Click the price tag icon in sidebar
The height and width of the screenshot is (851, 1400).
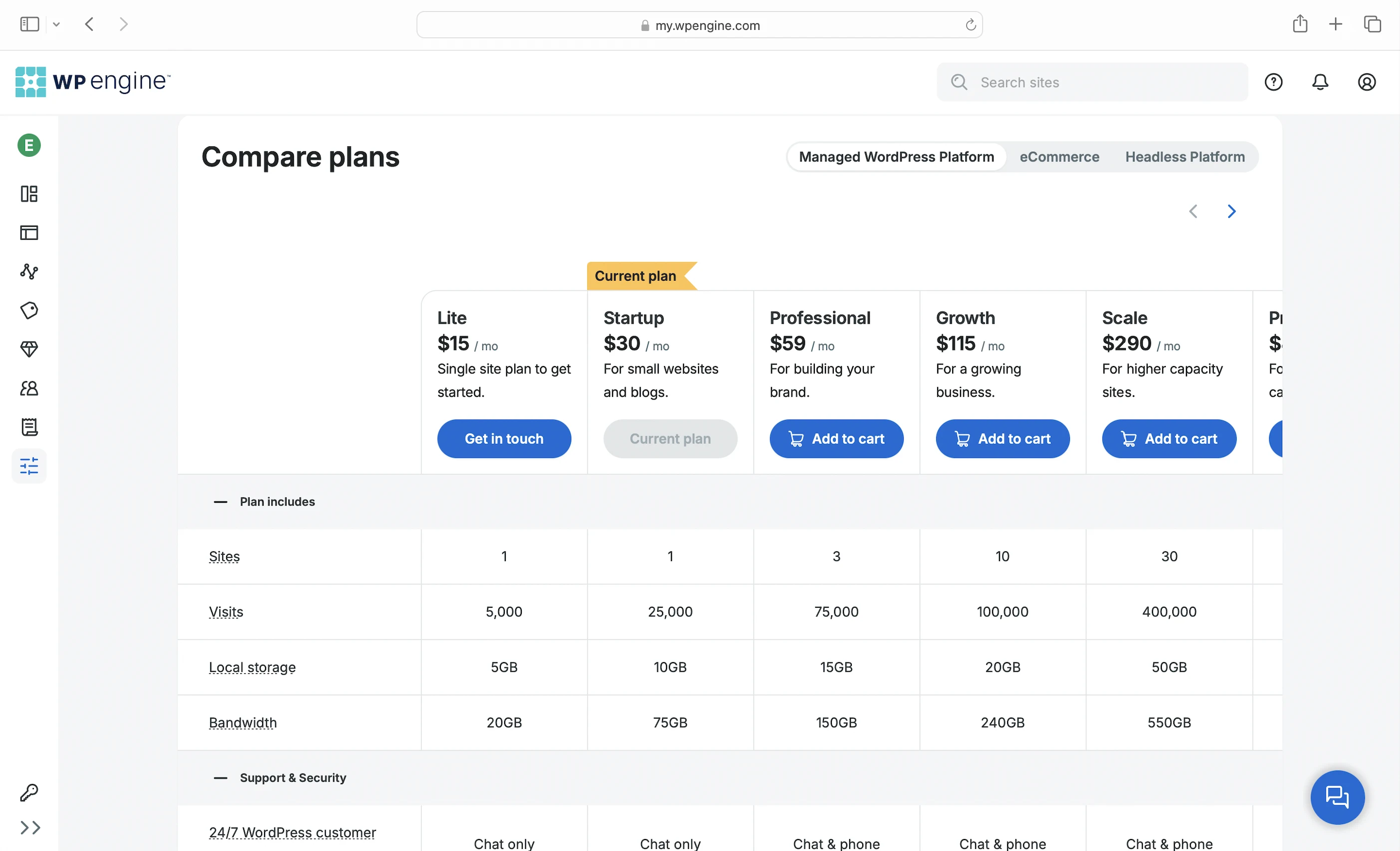pos(29,310)
